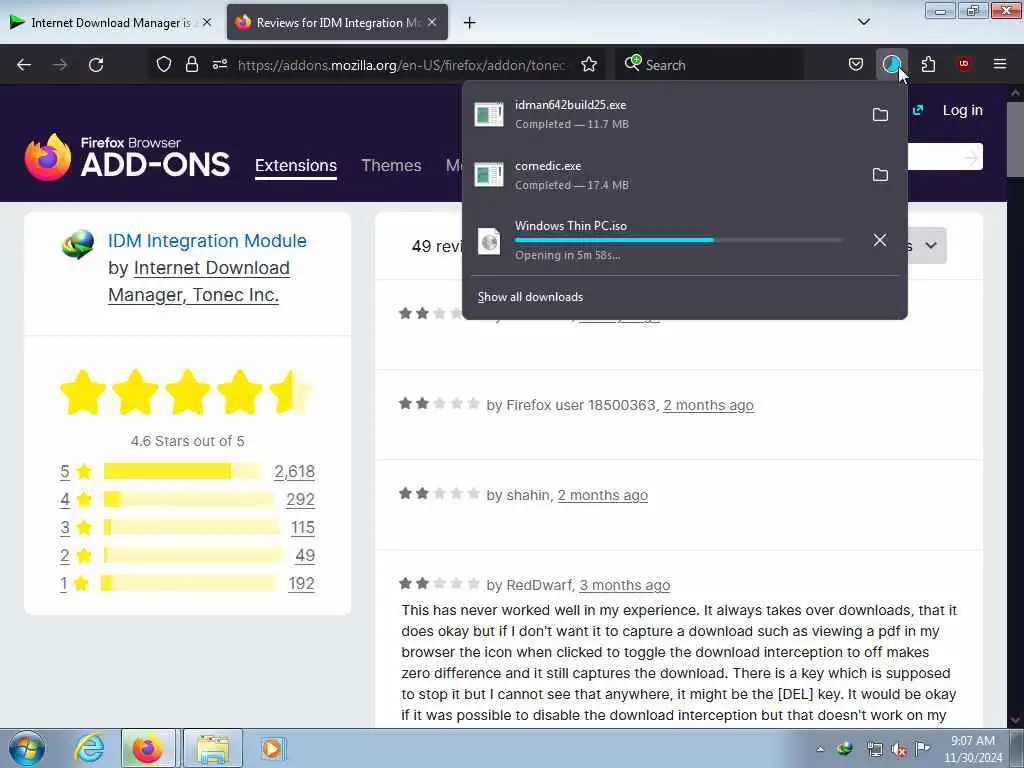Click the 2,618 five-star count

pyautogui.click(x=295, y=472)
